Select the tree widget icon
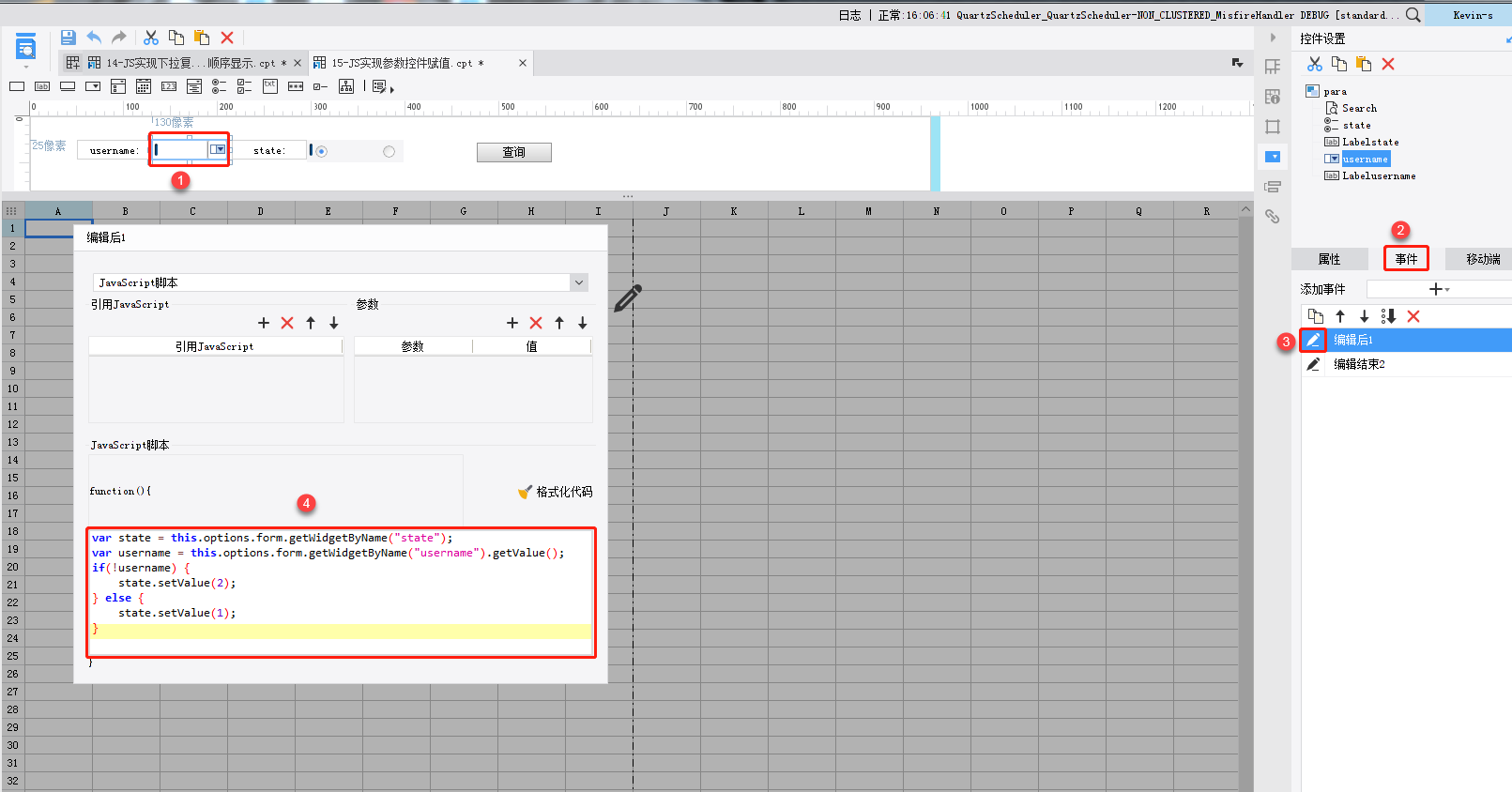 346,86
